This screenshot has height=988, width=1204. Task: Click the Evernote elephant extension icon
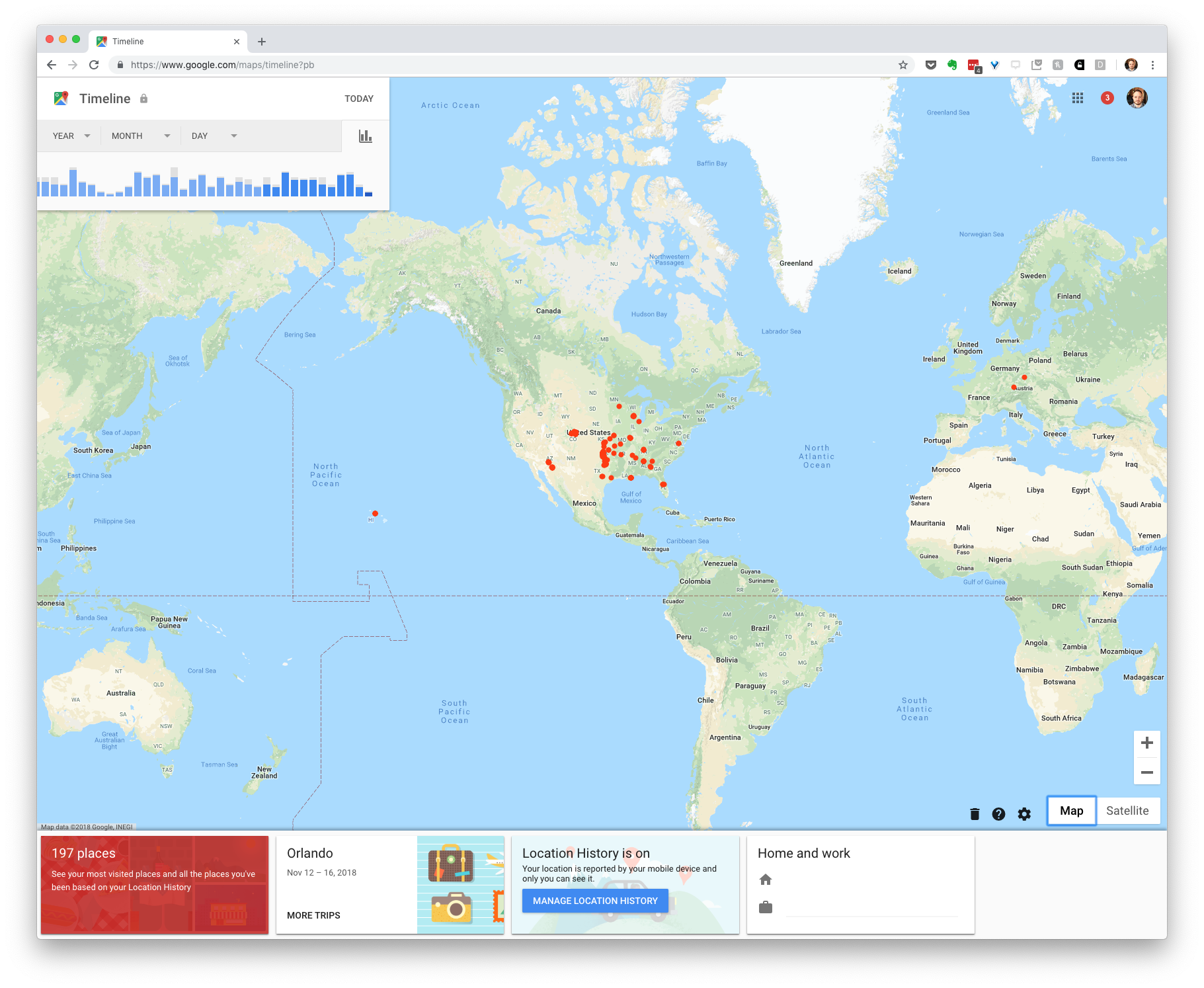pyautogui.click(x=952, y=65)
